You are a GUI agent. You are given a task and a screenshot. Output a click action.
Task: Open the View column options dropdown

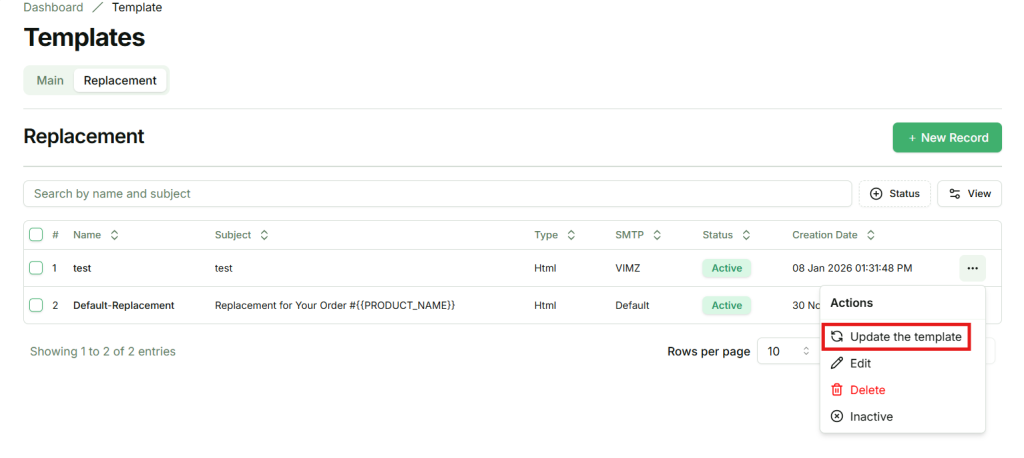[969, 194]
